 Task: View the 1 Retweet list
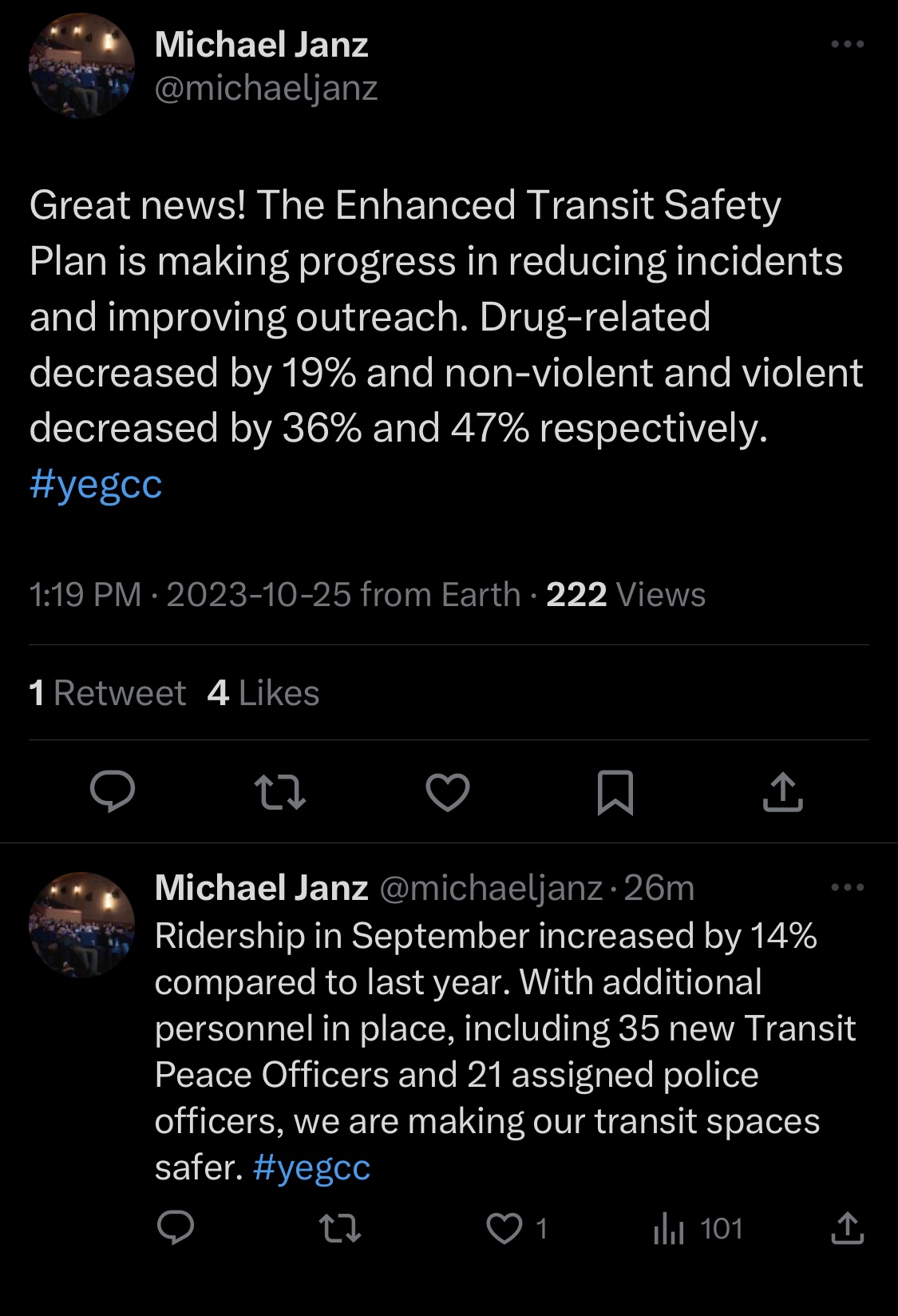coord(107,693)
